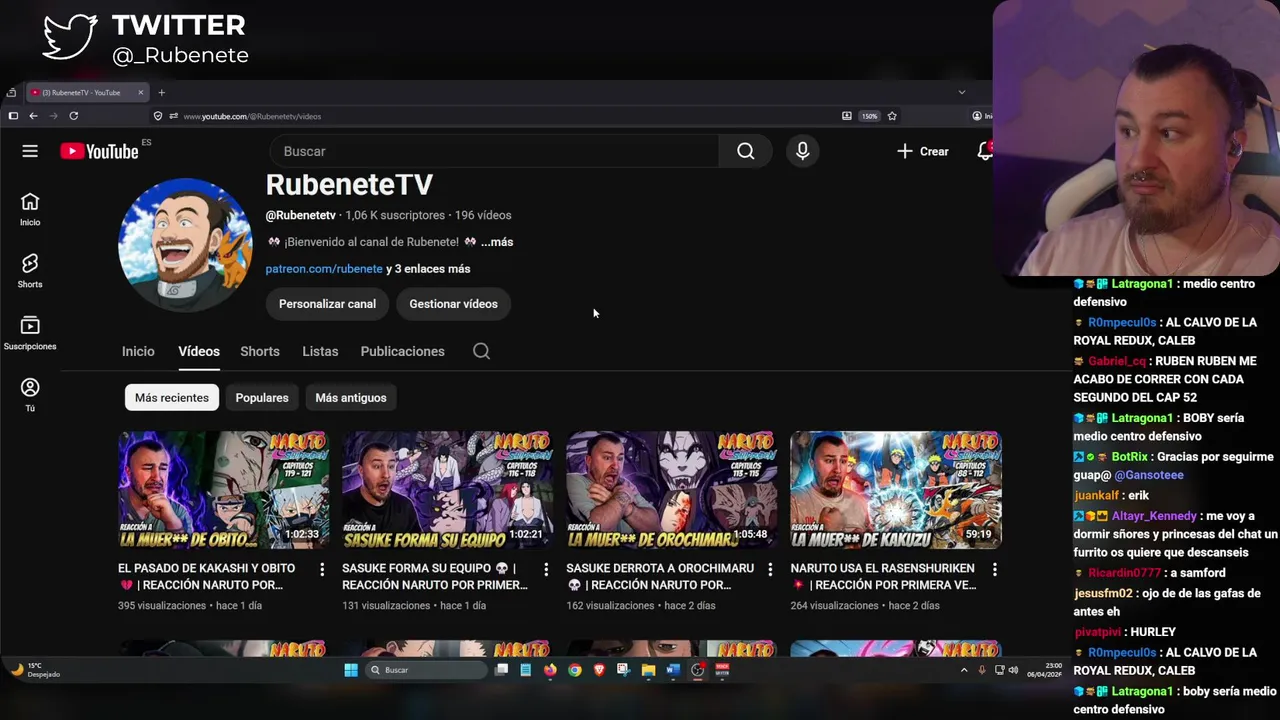Open Shorts in the left sidebar
Image resolution: width=1280 pixels, height=720 pixels.
30,271
